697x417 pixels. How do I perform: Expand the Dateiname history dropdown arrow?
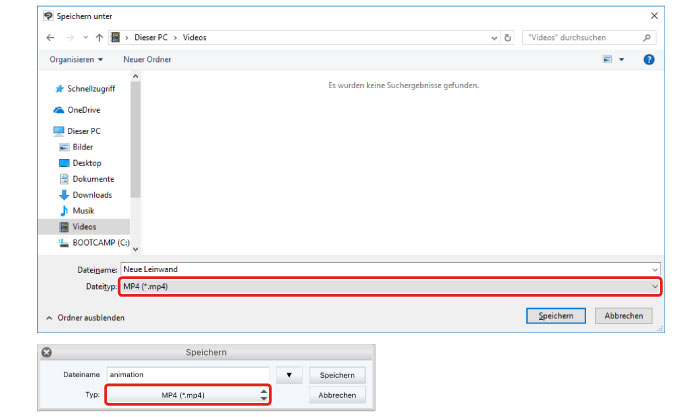(655, 269)
